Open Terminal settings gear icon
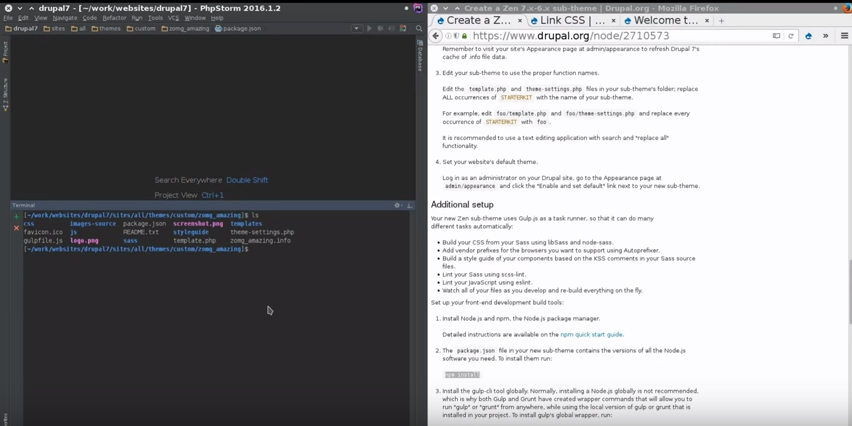The height and width of the screenshot is (426, 852). coord(397,205)
